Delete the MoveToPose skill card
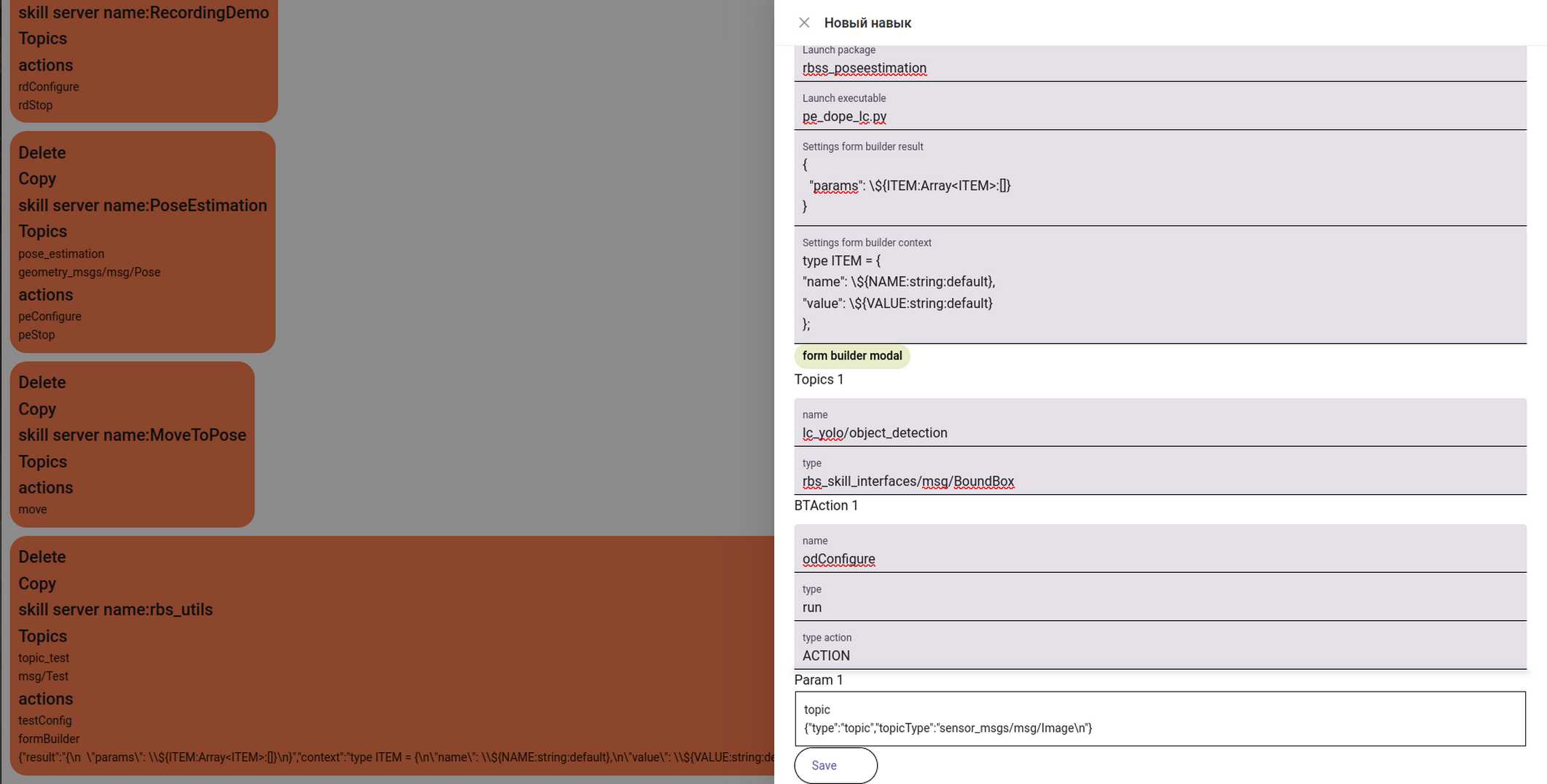The height and width of the screenshot is (784, 1547). [42, 383]
